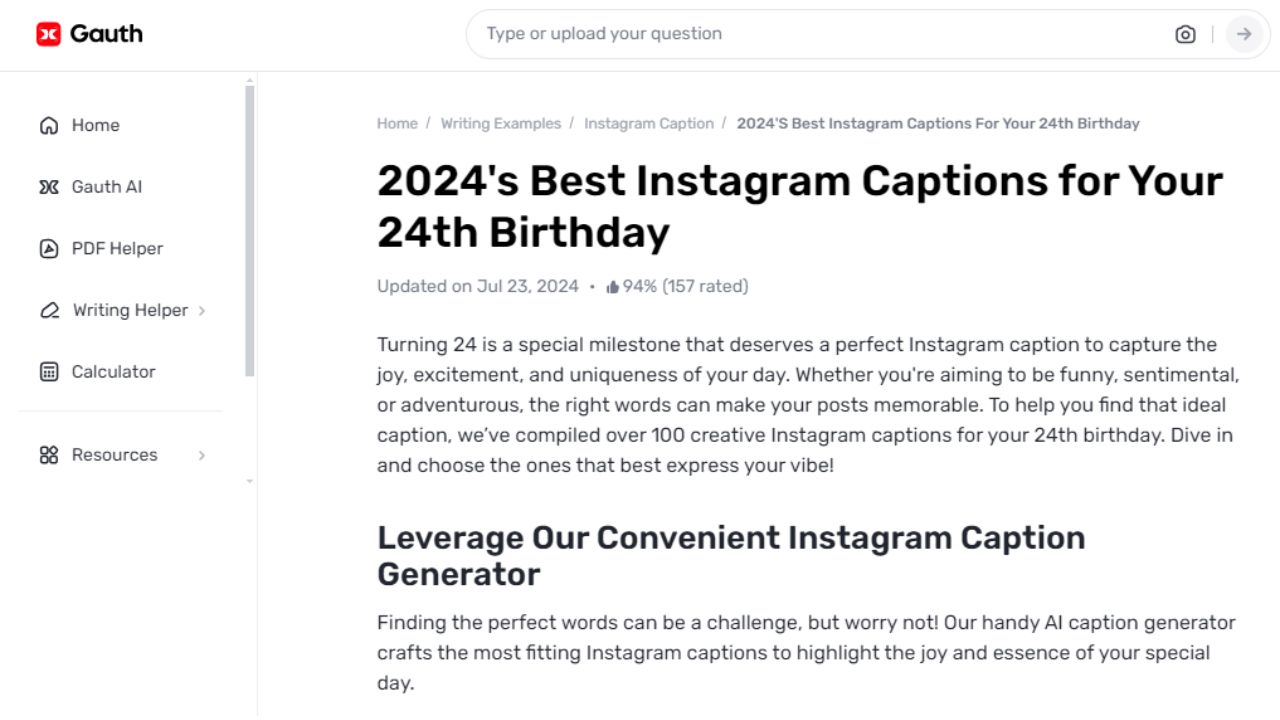Screen dimensions: 1280x720
Task: Click the Home breadcrumb link
Action: click(x=397, y=123)
